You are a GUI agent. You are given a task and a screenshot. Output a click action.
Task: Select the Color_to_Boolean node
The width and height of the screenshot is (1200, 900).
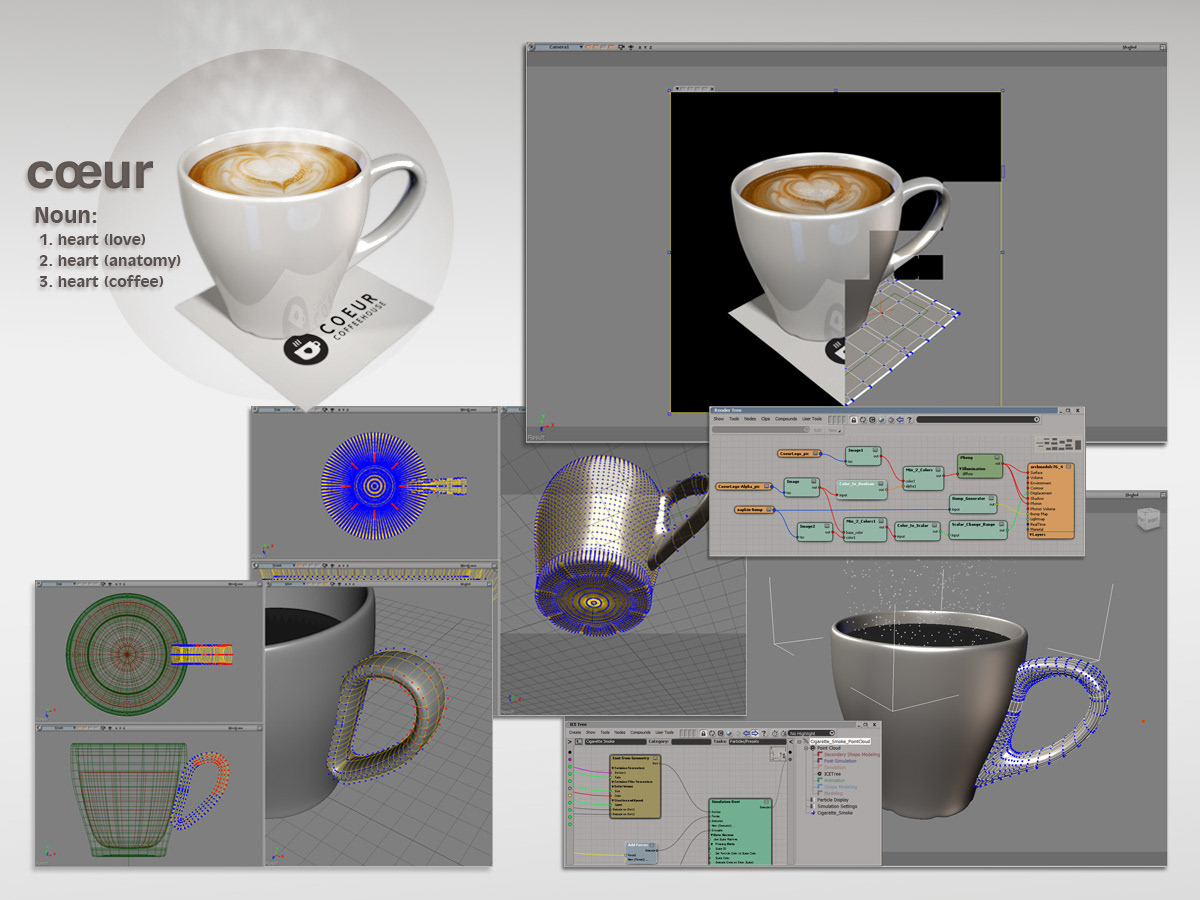click(861, 489)
